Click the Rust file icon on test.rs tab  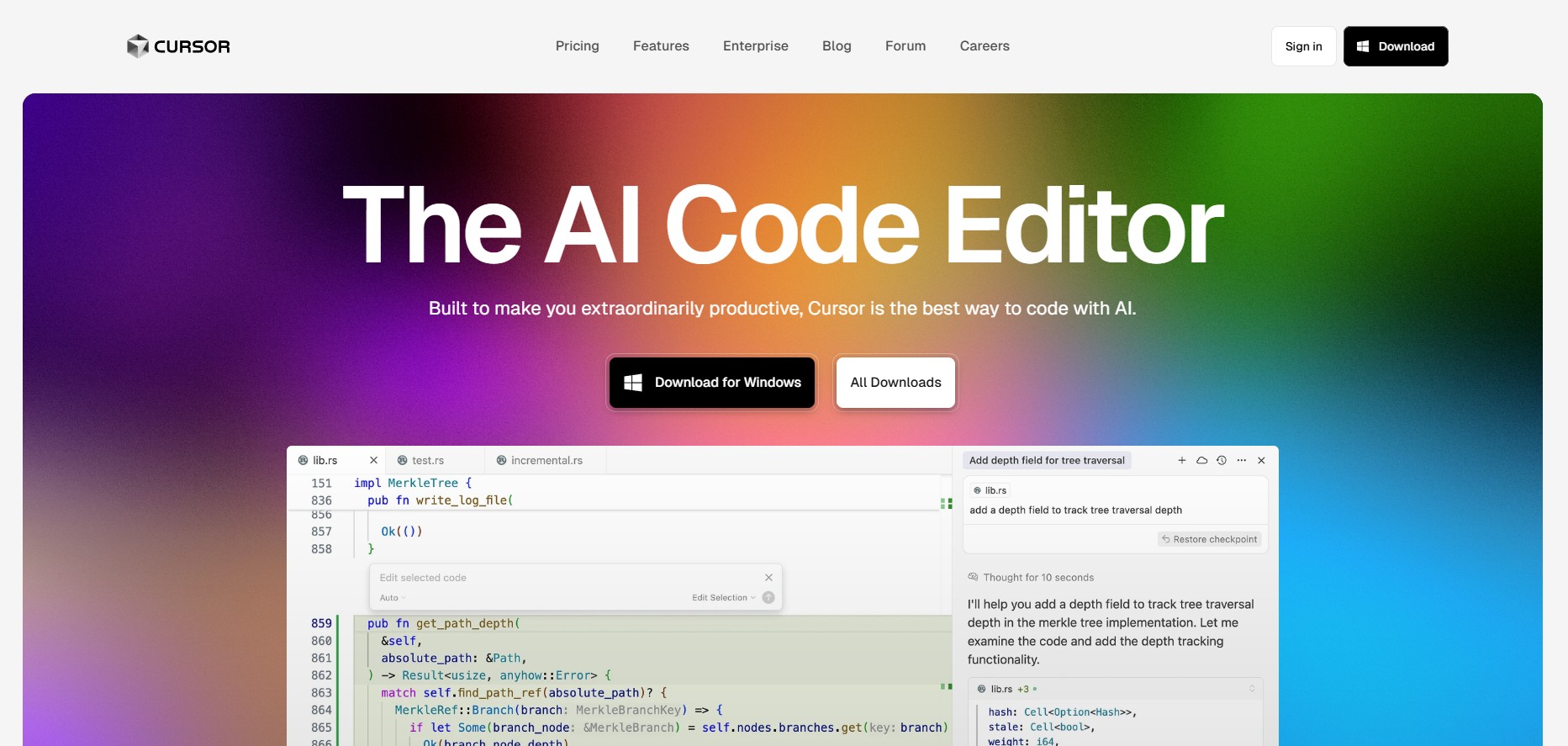tap(403, 460)
